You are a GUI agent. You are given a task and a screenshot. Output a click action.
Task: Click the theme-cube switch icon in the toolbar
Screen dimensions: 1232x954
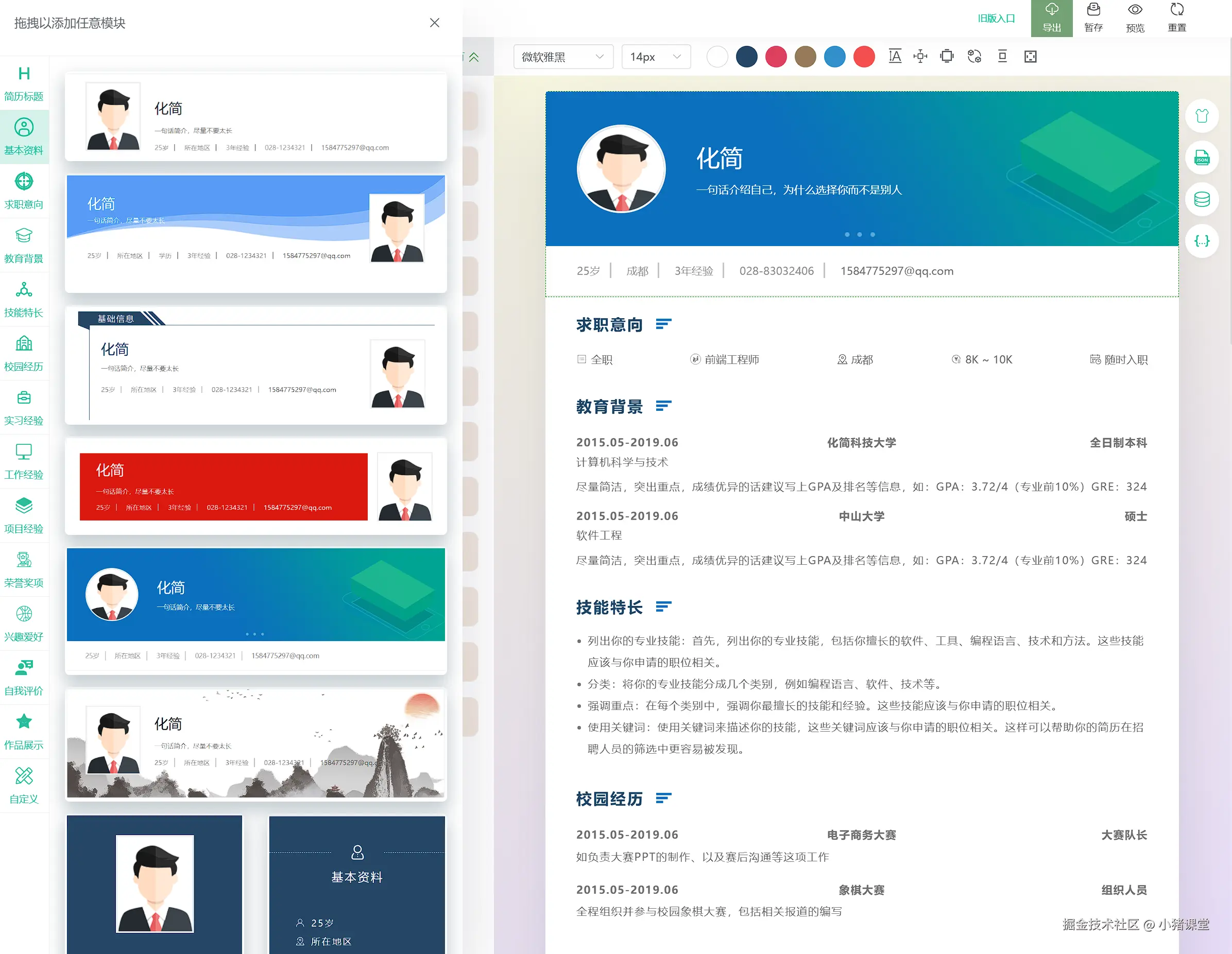point(974,57)
